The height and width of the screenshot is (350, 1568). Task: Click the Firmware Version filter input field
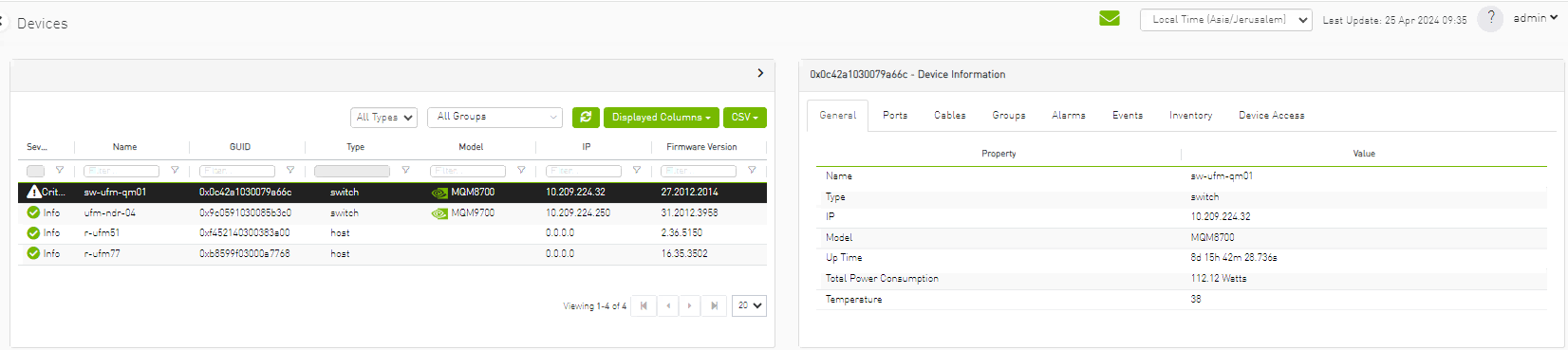click(699, 171)
